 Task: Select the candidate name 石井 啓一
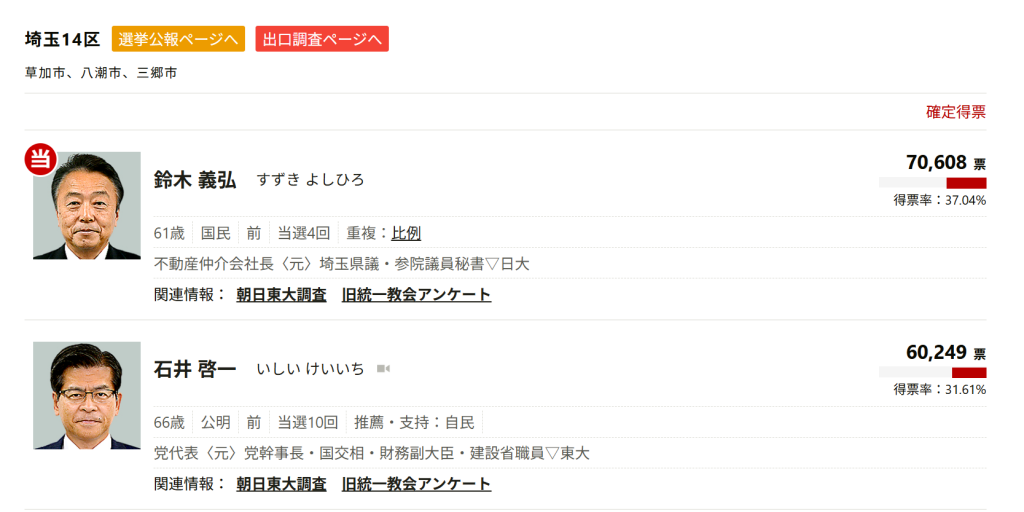coord(195,369)
